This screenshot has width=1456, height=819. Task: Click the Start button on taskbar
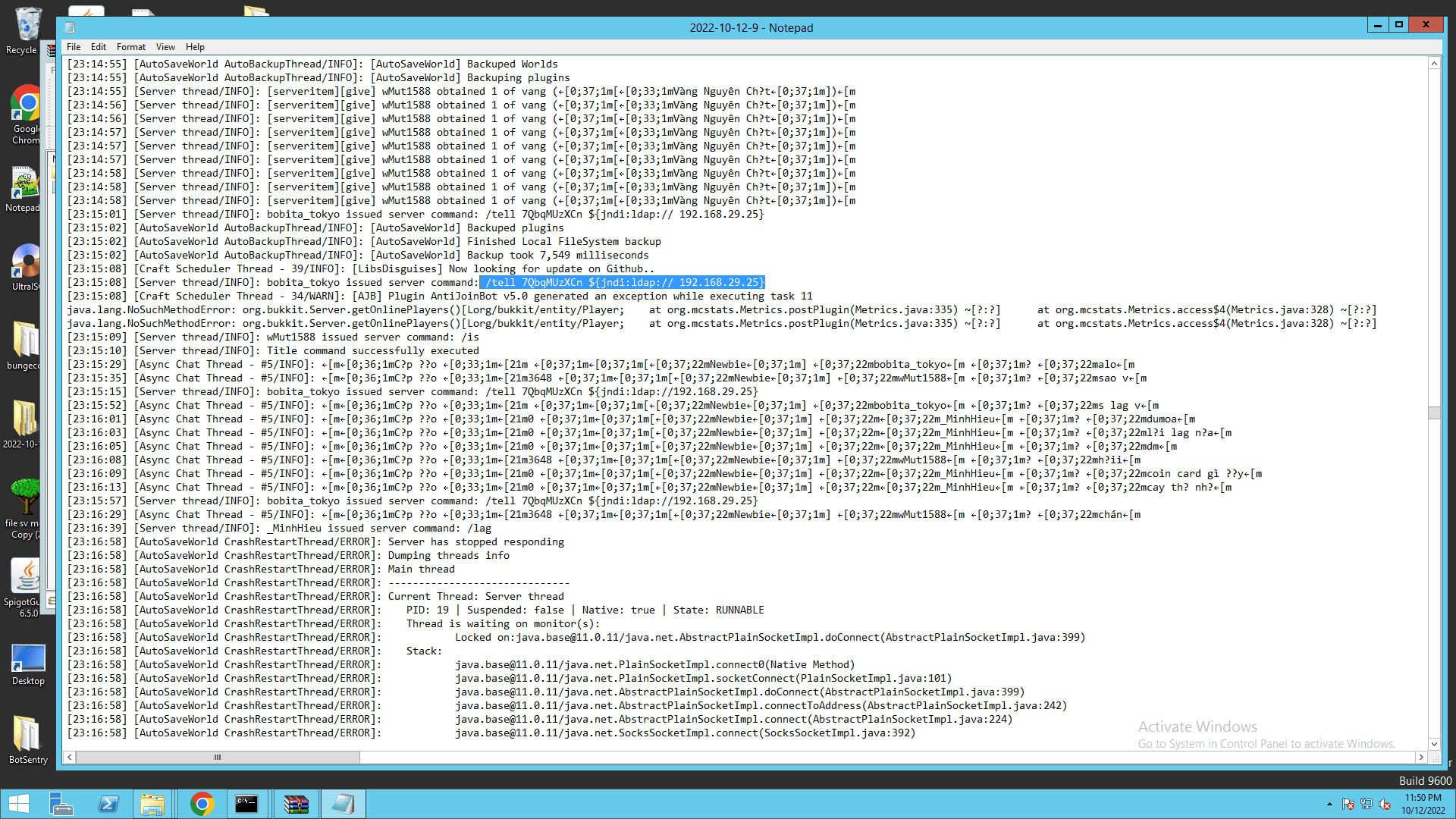pos(18,804)
